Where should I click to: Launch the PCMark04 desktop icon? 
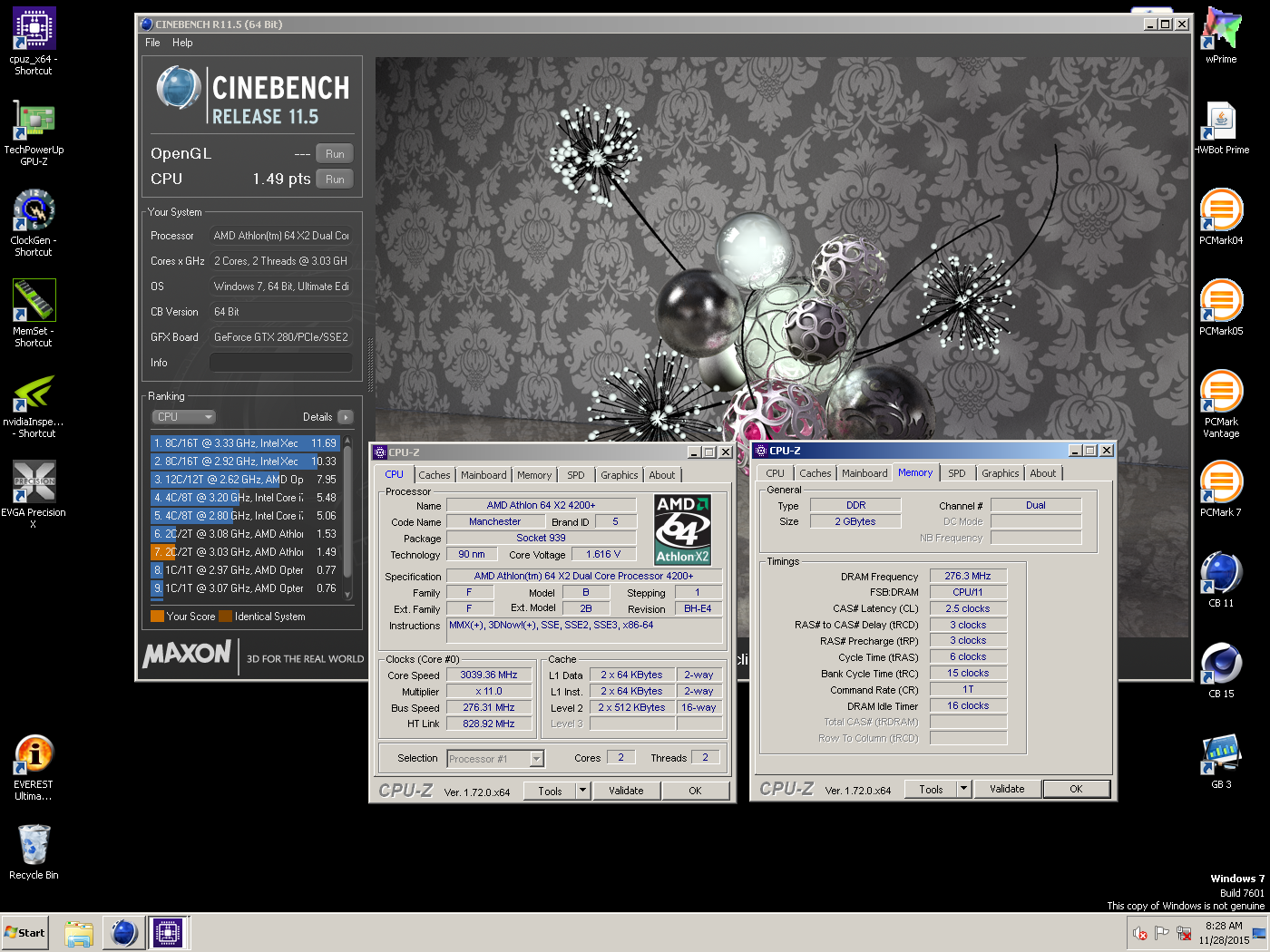[1221, 218]
